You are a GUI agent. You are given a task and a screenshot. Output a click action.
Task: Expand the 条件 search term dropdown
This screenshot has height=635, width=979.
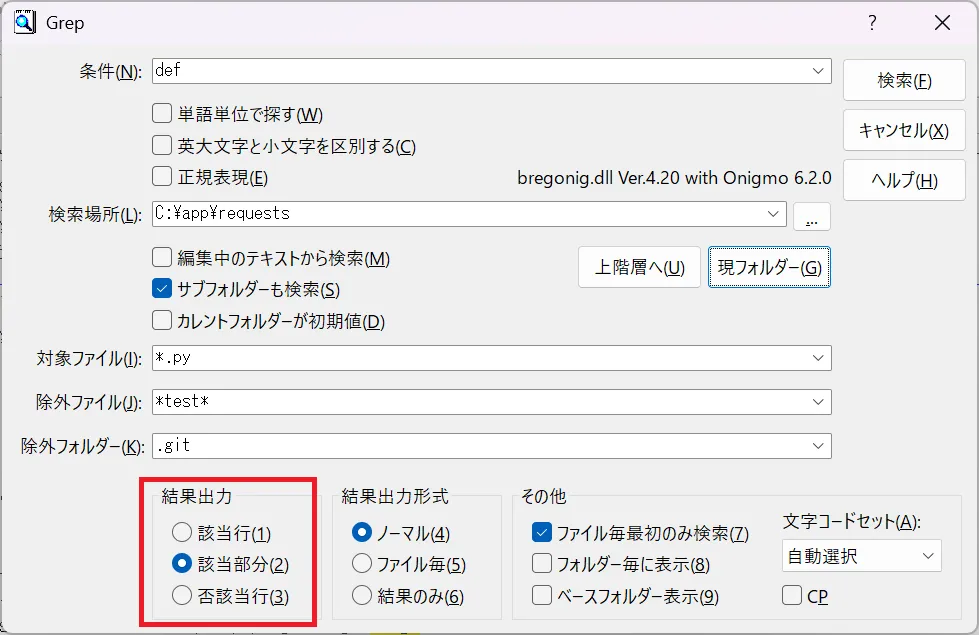819,71
